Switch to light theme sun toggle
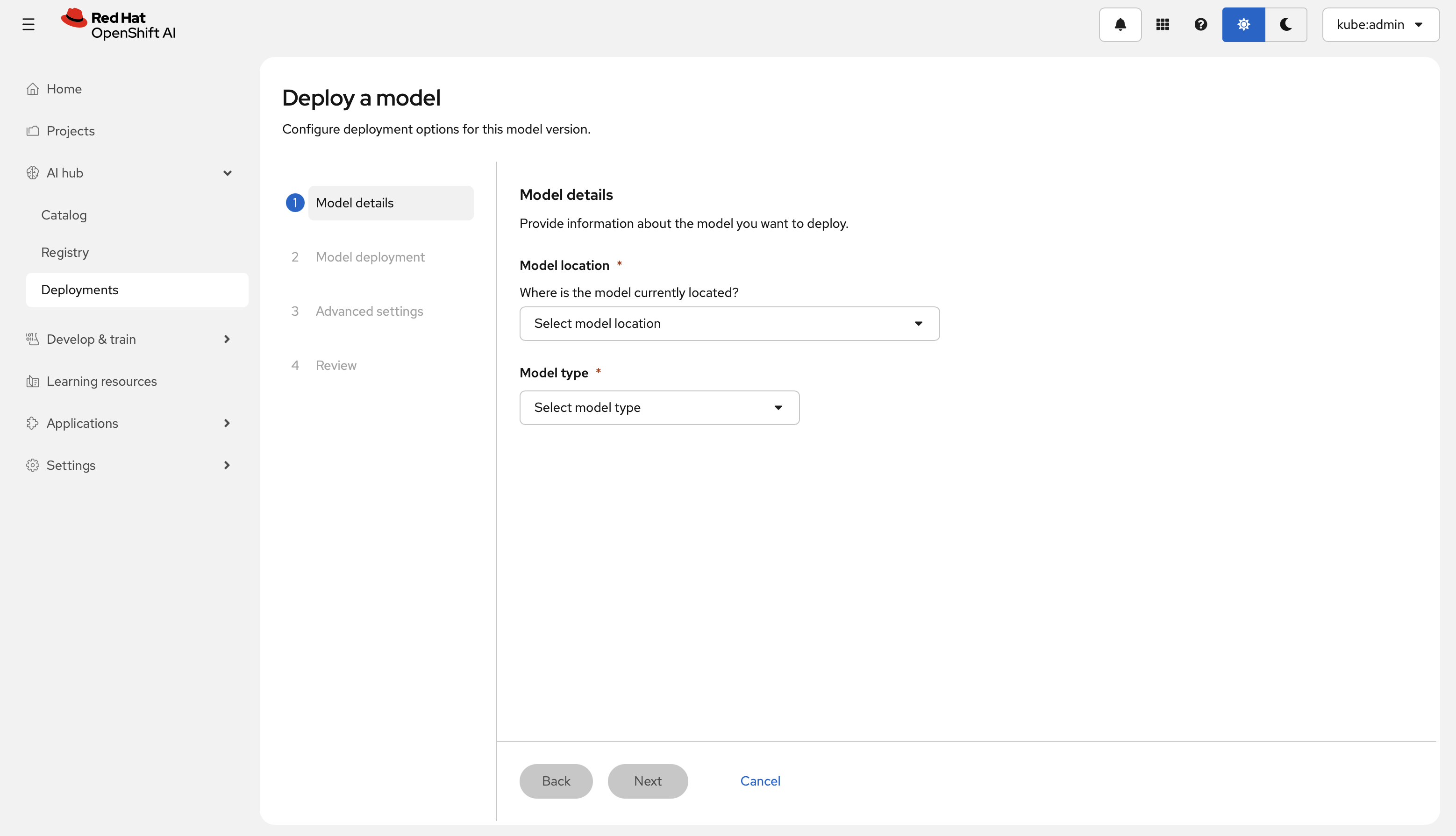Image resolution: width=1456 pixels, height=836 pixels. 1243,25
